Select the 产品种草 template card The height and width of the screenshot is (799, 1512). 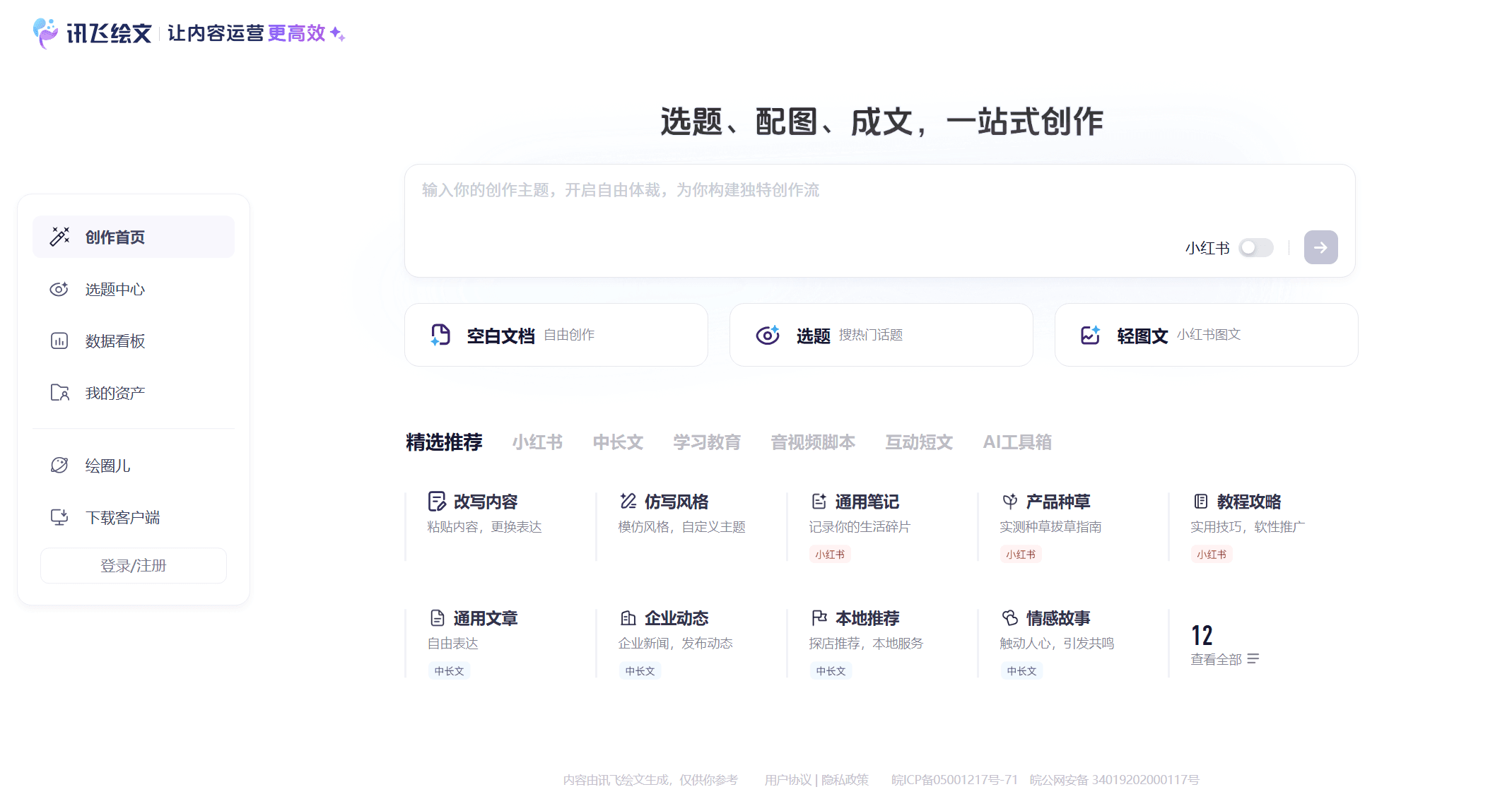[1057, 502]
